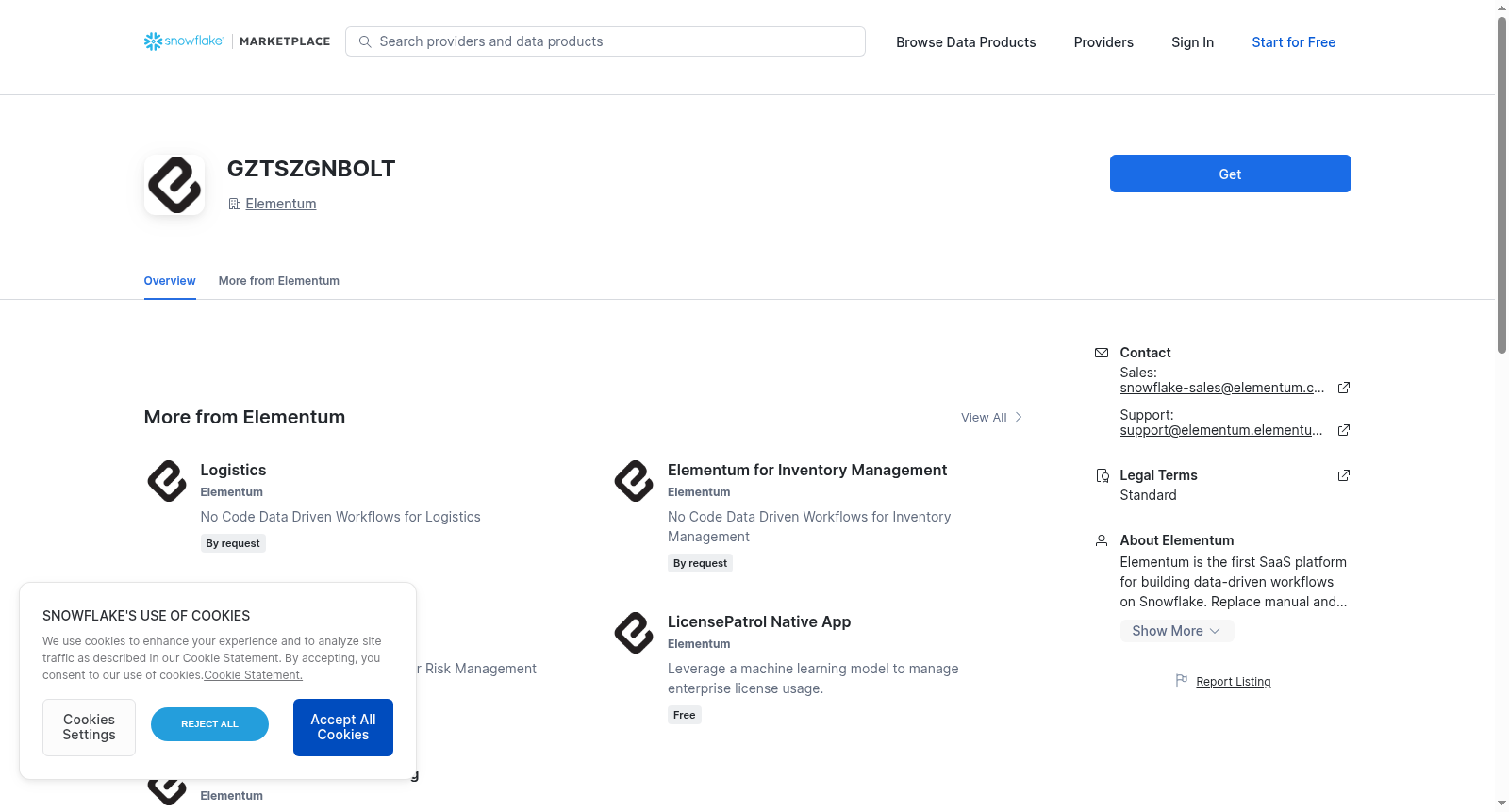Screen dimensions: 1509x812
Task: Click the Sign In link
Action: [x=1193, y=42]
